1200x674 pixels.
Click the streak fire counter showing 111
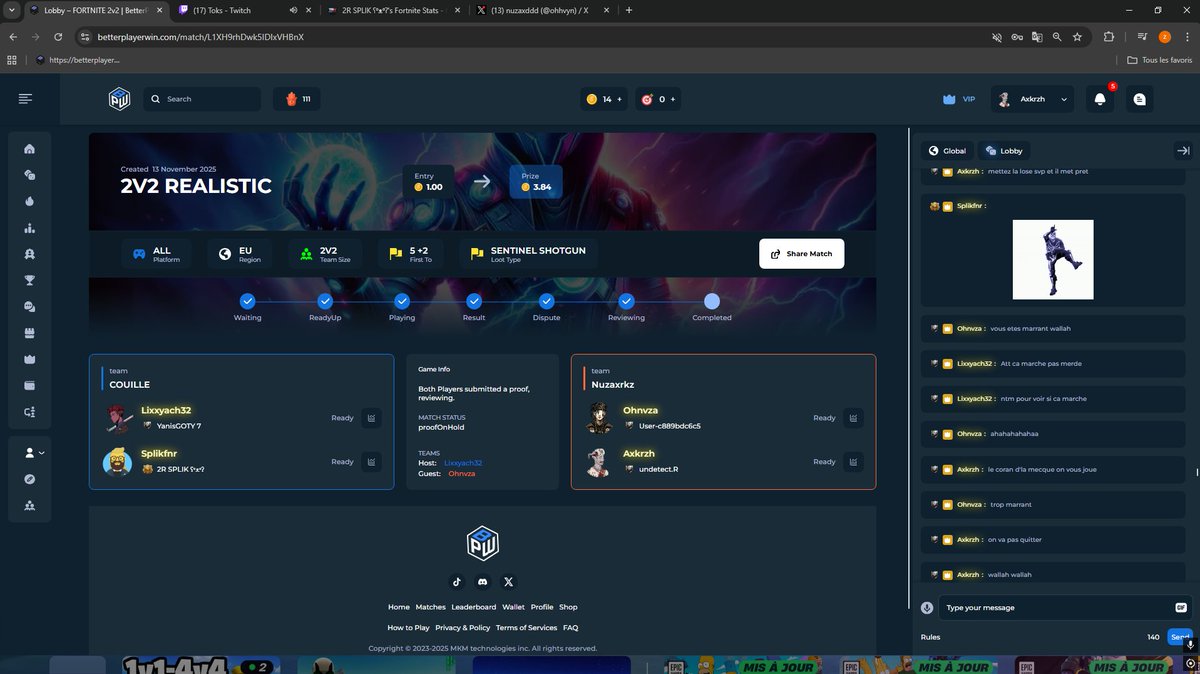298,99
